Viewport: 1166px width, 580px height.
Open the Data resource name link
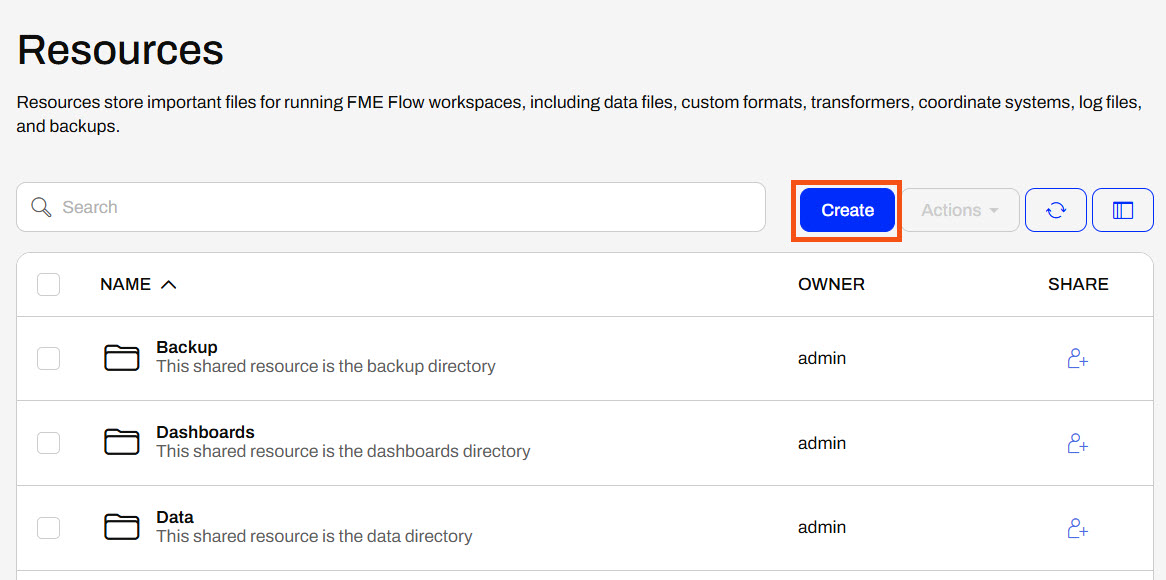point(175,517)
